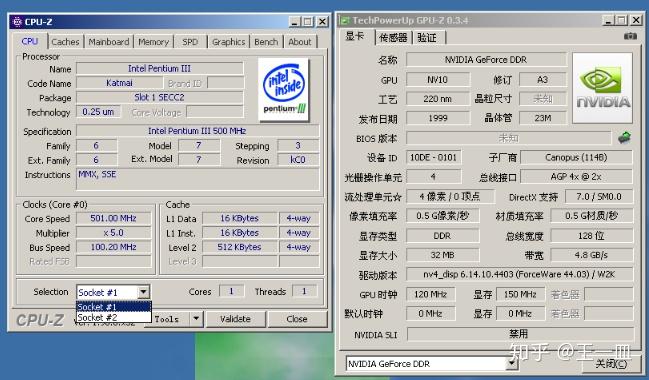This screenshot has height=380, width=649.
Task: Click the NVIDIA logo image
Action: (603, 88)
